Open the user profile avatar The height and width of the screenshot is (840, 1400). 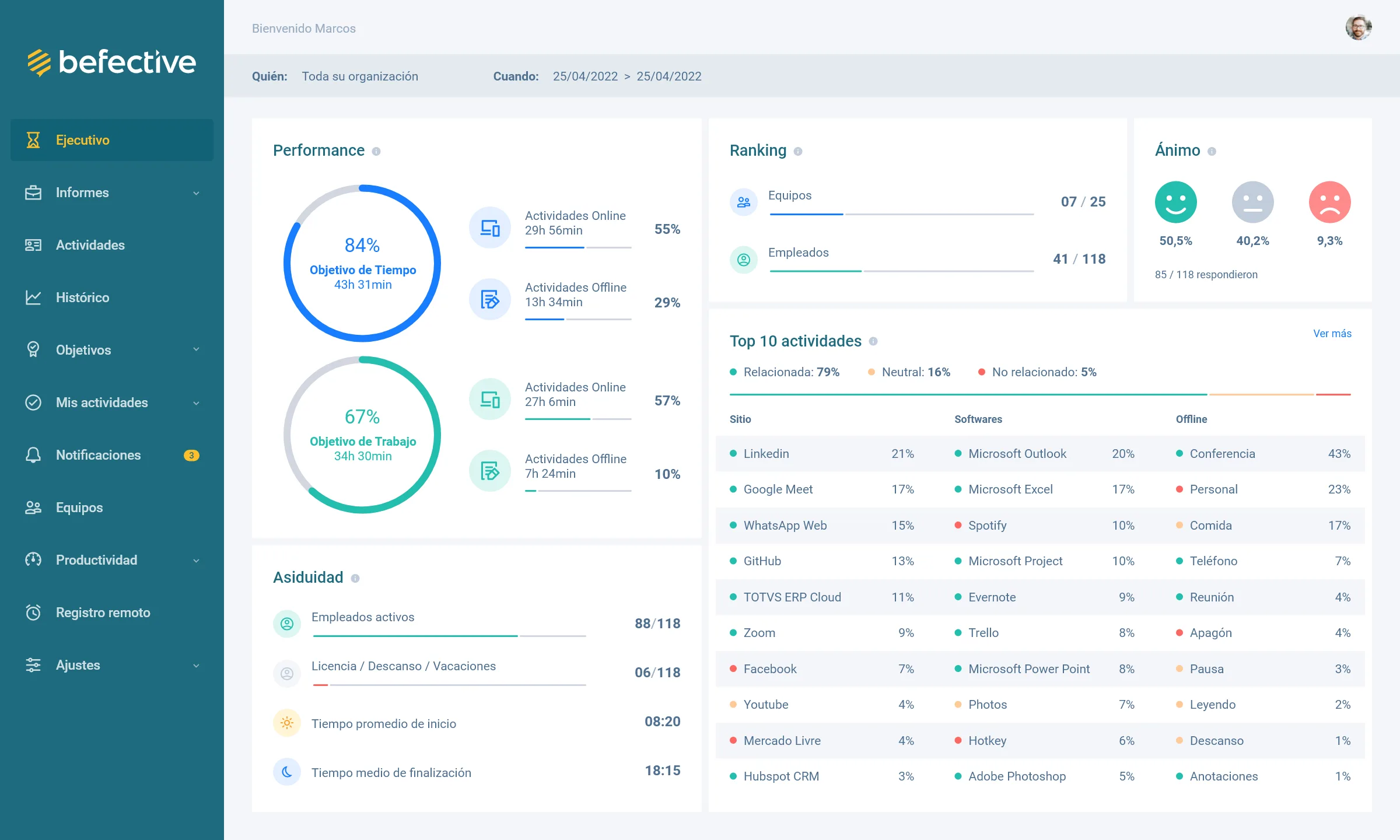pyautogui.click(x=1358, y=28)
